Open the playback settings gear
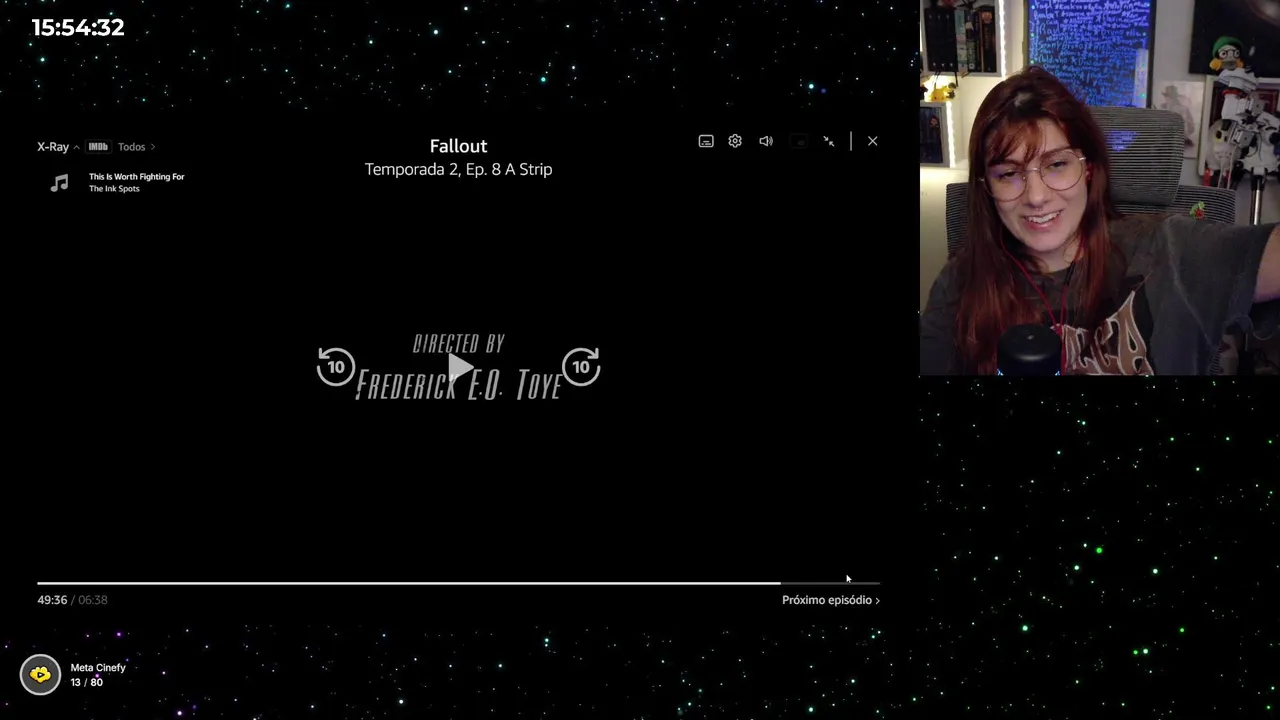1280x720 pixels. (x=735, y=141)
